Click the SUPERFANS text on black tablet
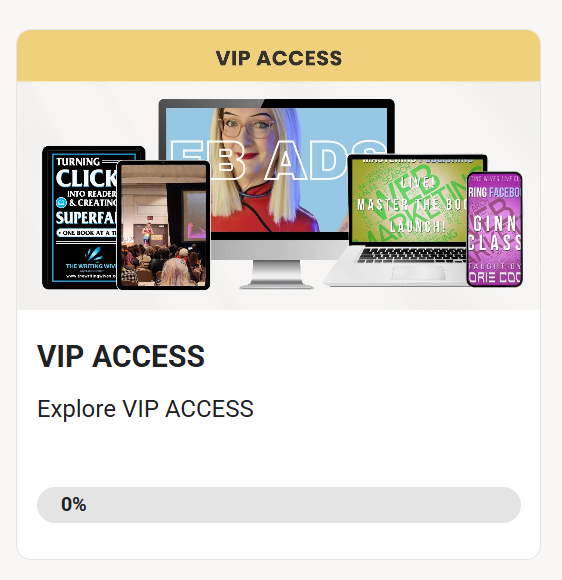 click(86, 218)
